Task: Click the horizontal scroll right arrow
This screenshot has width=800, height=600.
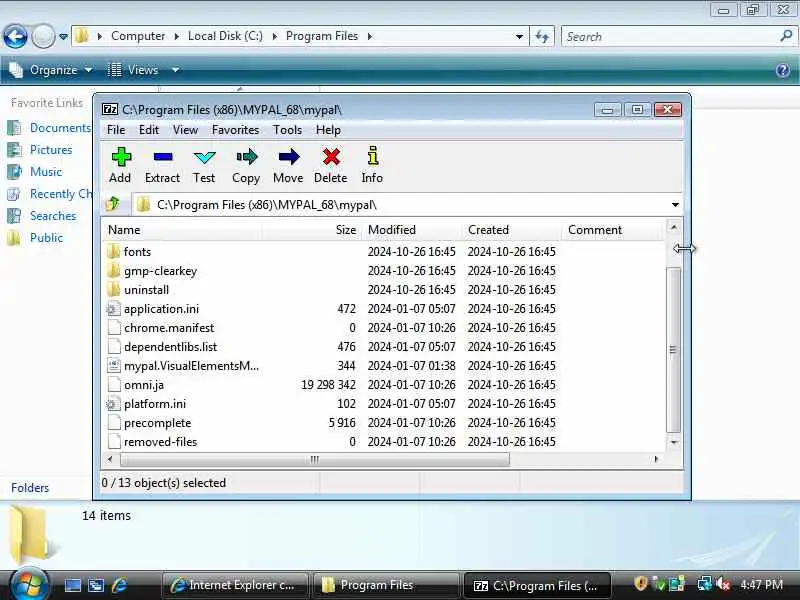Action: point(656,459)
